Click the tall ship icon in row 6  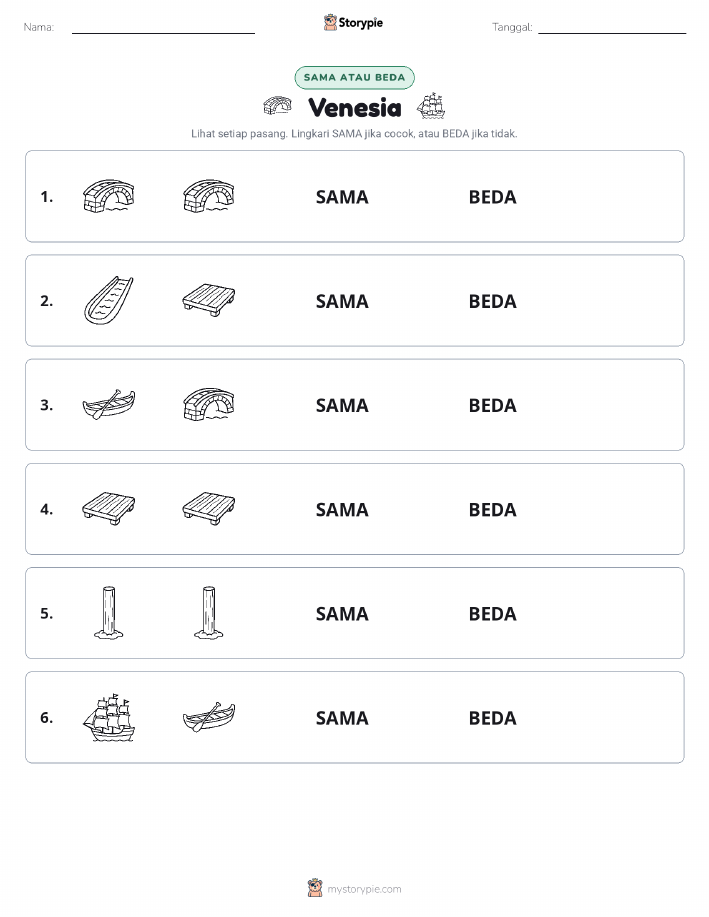[109, 718]
